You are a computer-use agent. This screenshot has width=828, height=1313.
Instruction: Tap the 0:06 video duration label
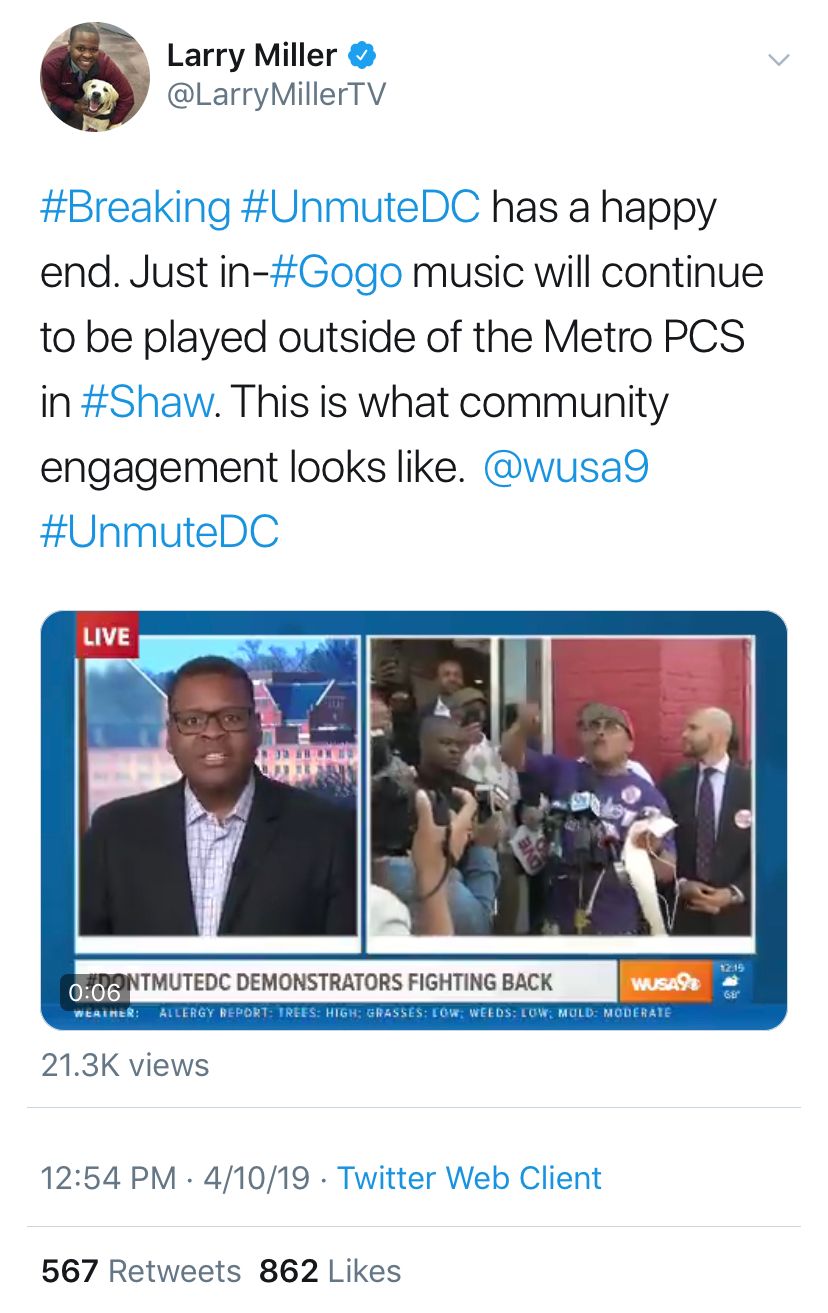click(96, 992)
